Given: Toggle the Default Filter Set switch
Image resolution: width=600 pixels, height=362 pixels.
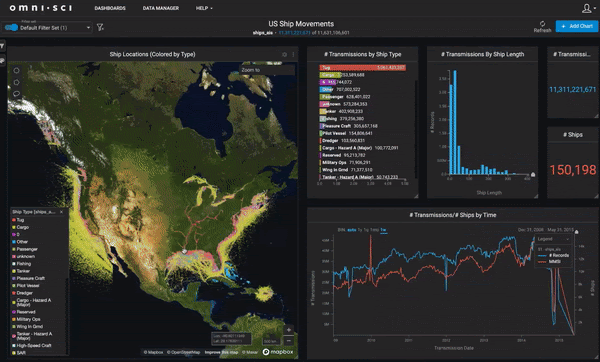Looking at the screenshot, I should coord(11,28).
